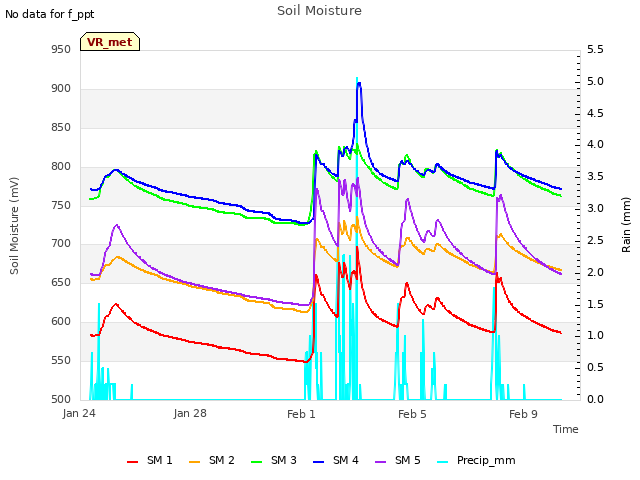Click the green SM 3 legend swatch

click(257, 462)
